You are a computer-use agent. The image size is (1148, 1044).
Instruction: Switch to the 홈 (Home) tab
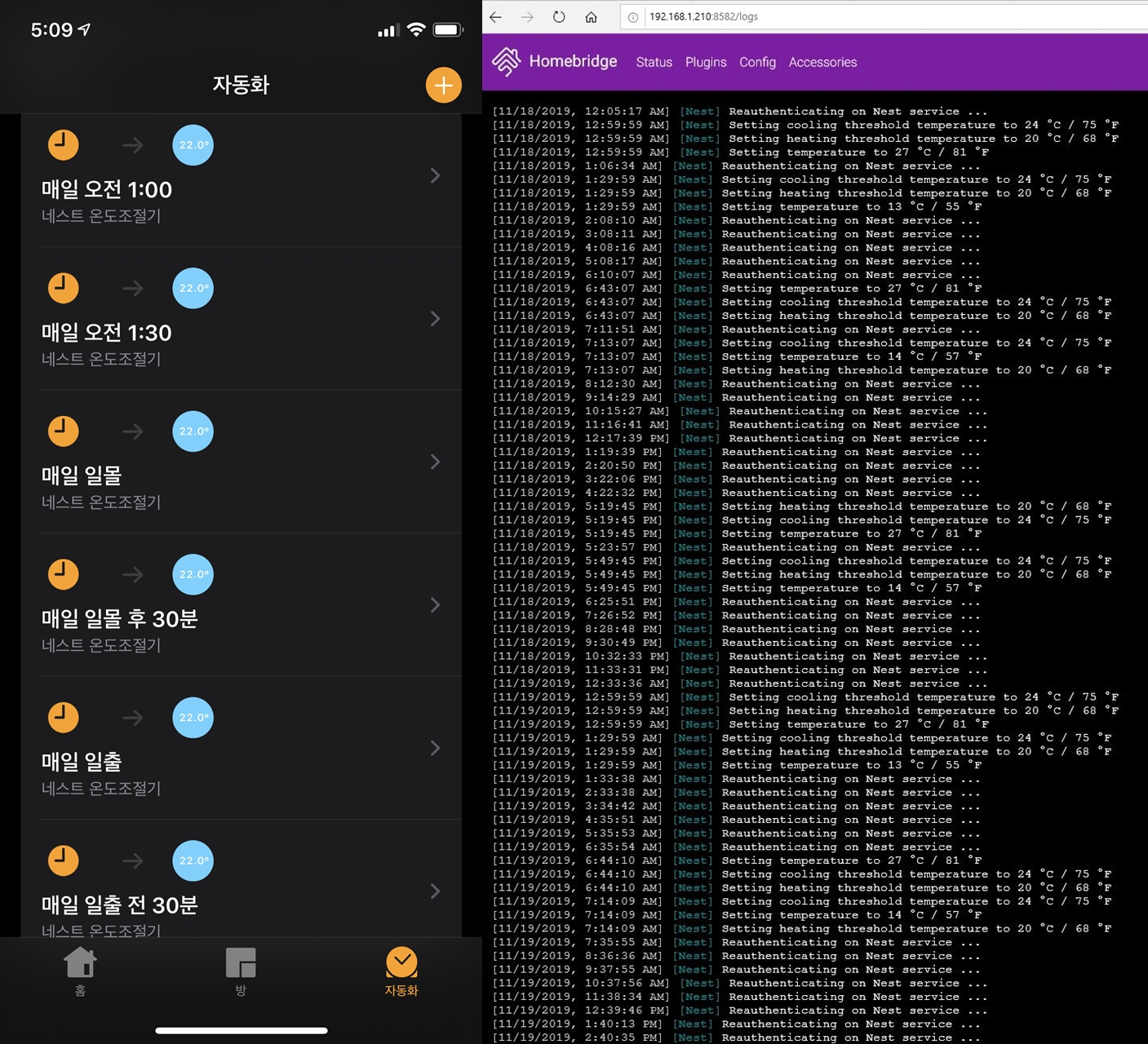coord(80,971)
